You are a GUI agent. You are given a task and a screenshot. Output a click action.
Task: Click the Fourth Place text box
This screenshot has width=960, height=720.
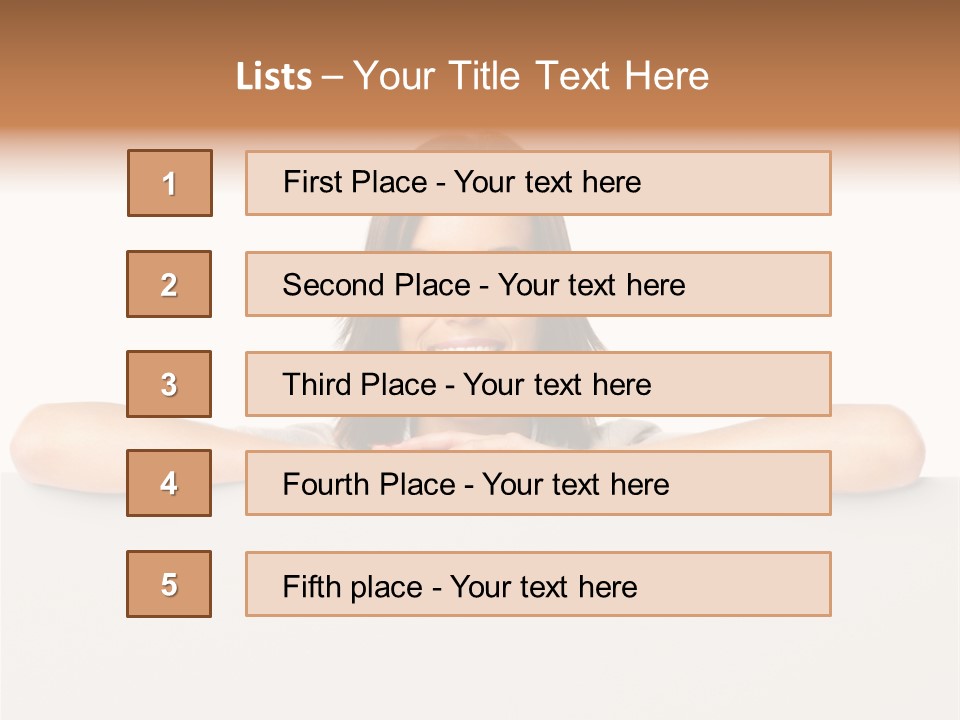click(538, 483)
